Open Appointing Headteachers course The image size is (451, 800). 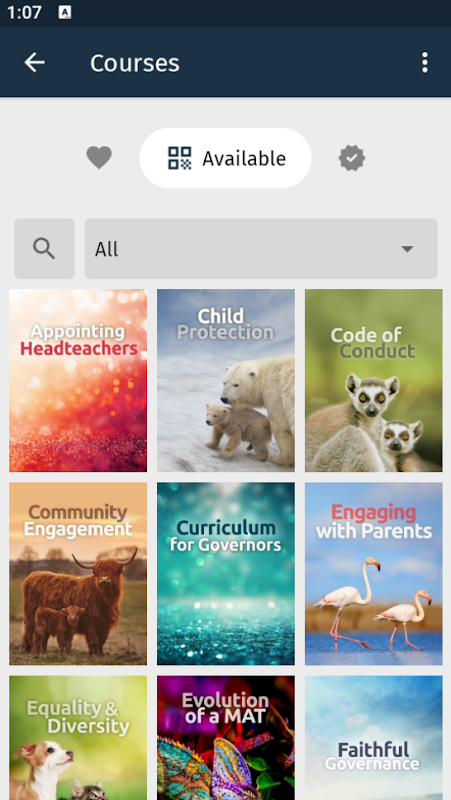[78, 381]
